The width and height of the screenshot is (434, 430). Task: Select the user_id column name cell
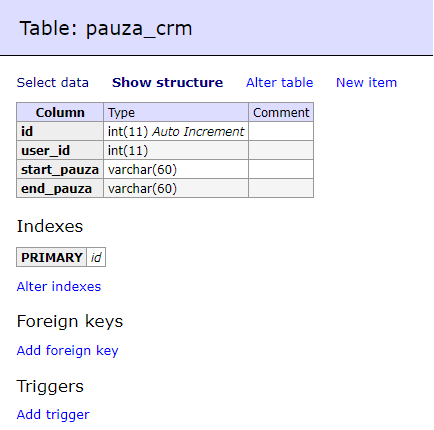coord(60,150)
